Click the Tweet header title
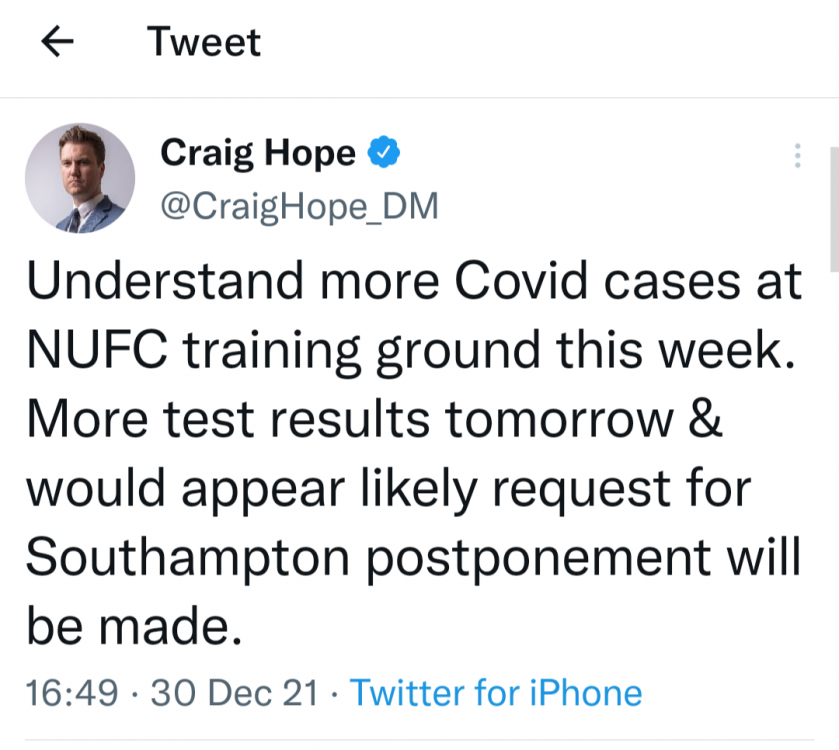 point(204,42)
